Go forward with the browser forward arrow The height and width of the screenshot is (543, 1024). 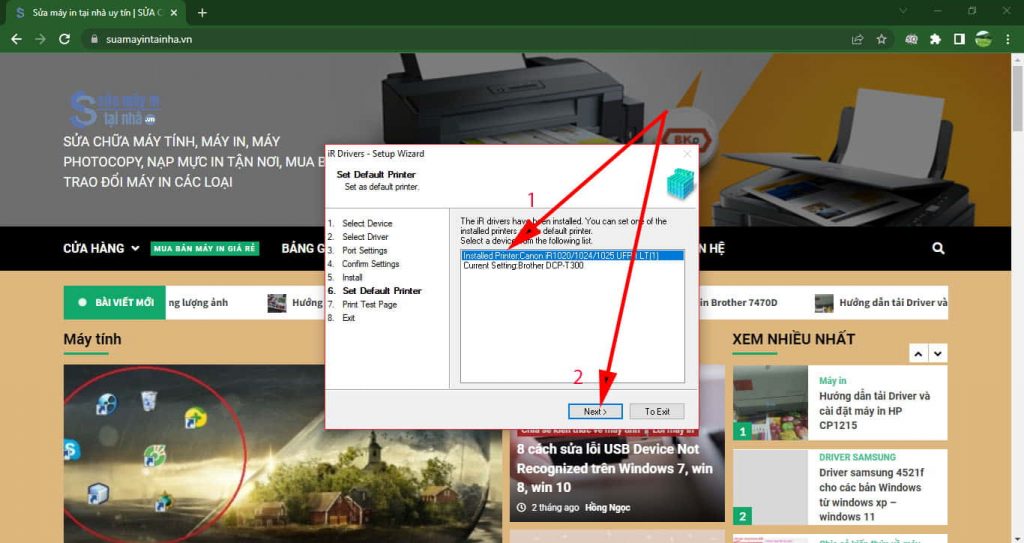pos(40,39)
